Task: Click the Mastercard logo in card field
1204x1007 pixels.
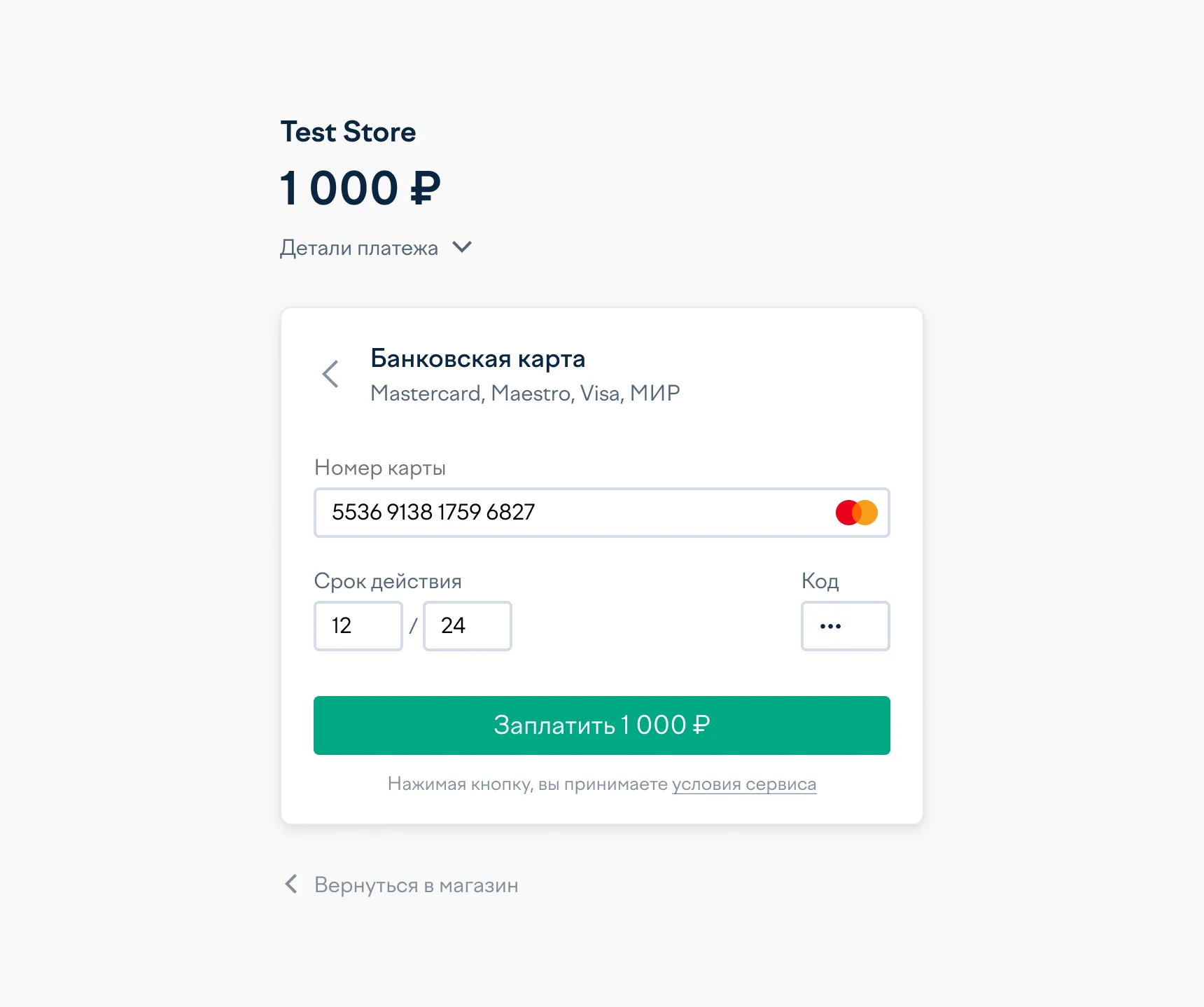Action: click(x=856, y=513)
